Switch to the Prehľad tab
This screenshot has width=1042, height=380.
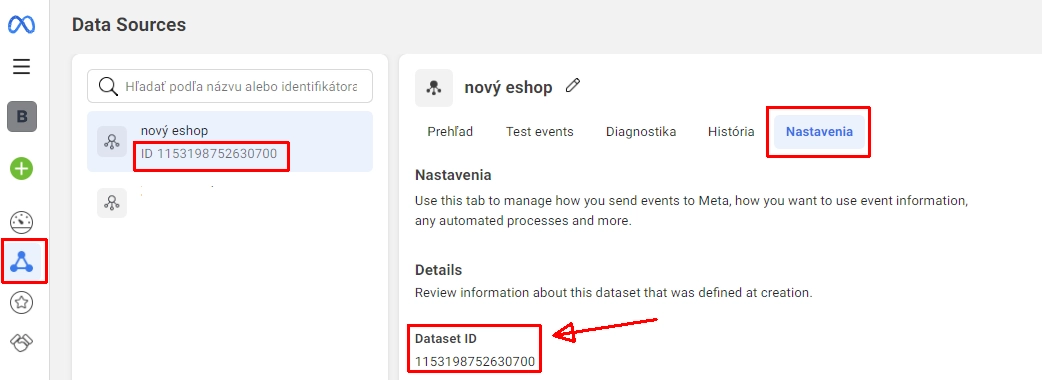pos(450,132)
